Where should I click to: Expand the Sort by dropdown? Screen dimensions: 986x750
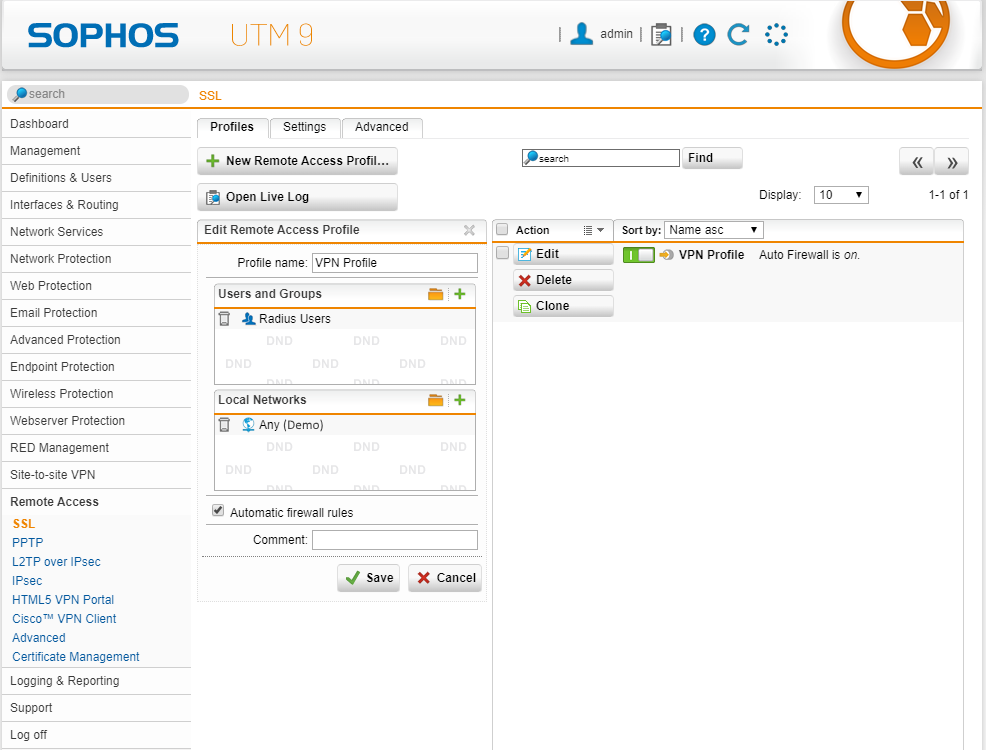(713, 230)
